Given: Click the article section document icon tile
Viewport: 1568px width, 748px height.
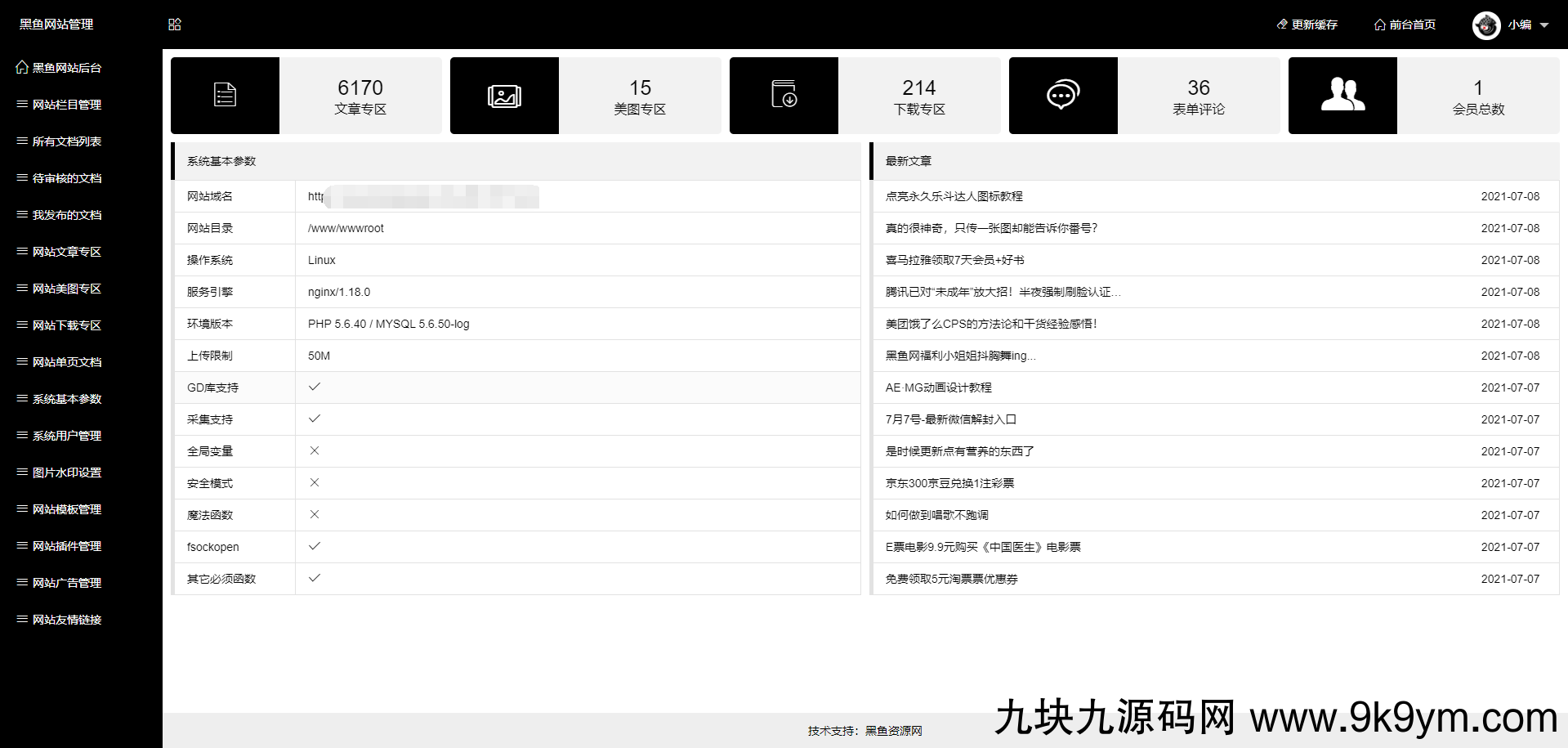Looking at the screenshot, I should [225, 96].
